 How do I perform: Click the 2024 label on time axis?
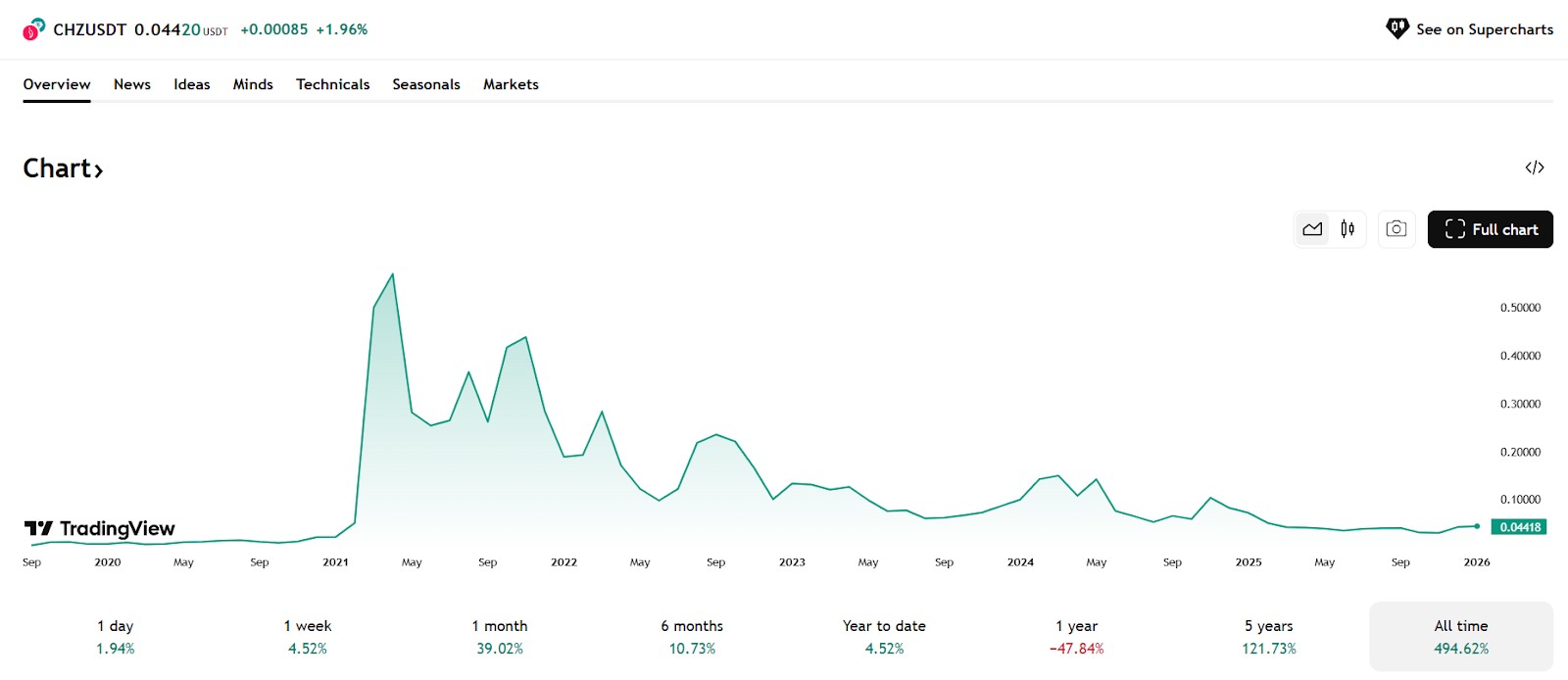(1020, 562)
